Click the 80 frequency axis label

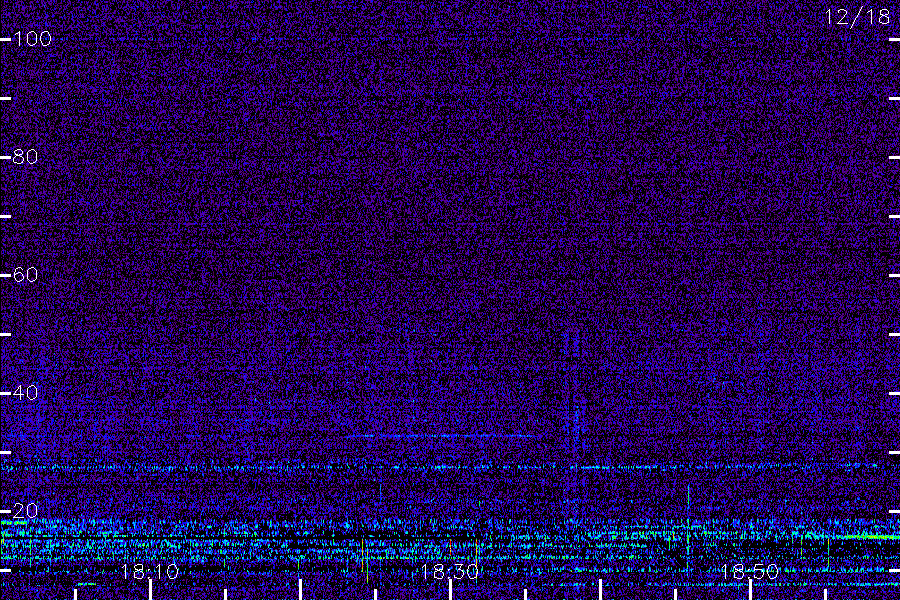pos(25,157)
